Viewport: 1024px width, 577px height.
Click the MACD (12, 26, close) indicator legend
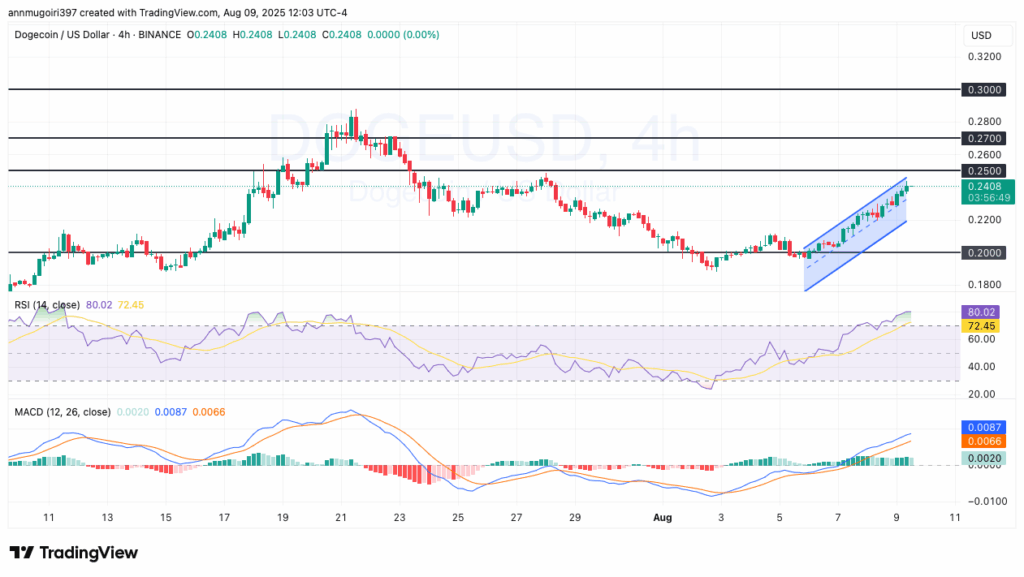tap(63, 412)
